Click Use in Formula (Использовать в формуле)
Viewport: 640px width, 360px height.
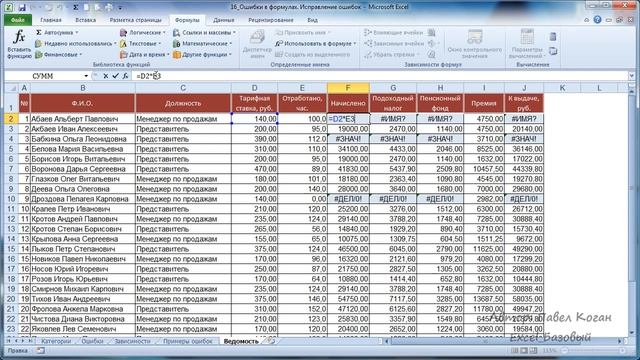point(315,43)
